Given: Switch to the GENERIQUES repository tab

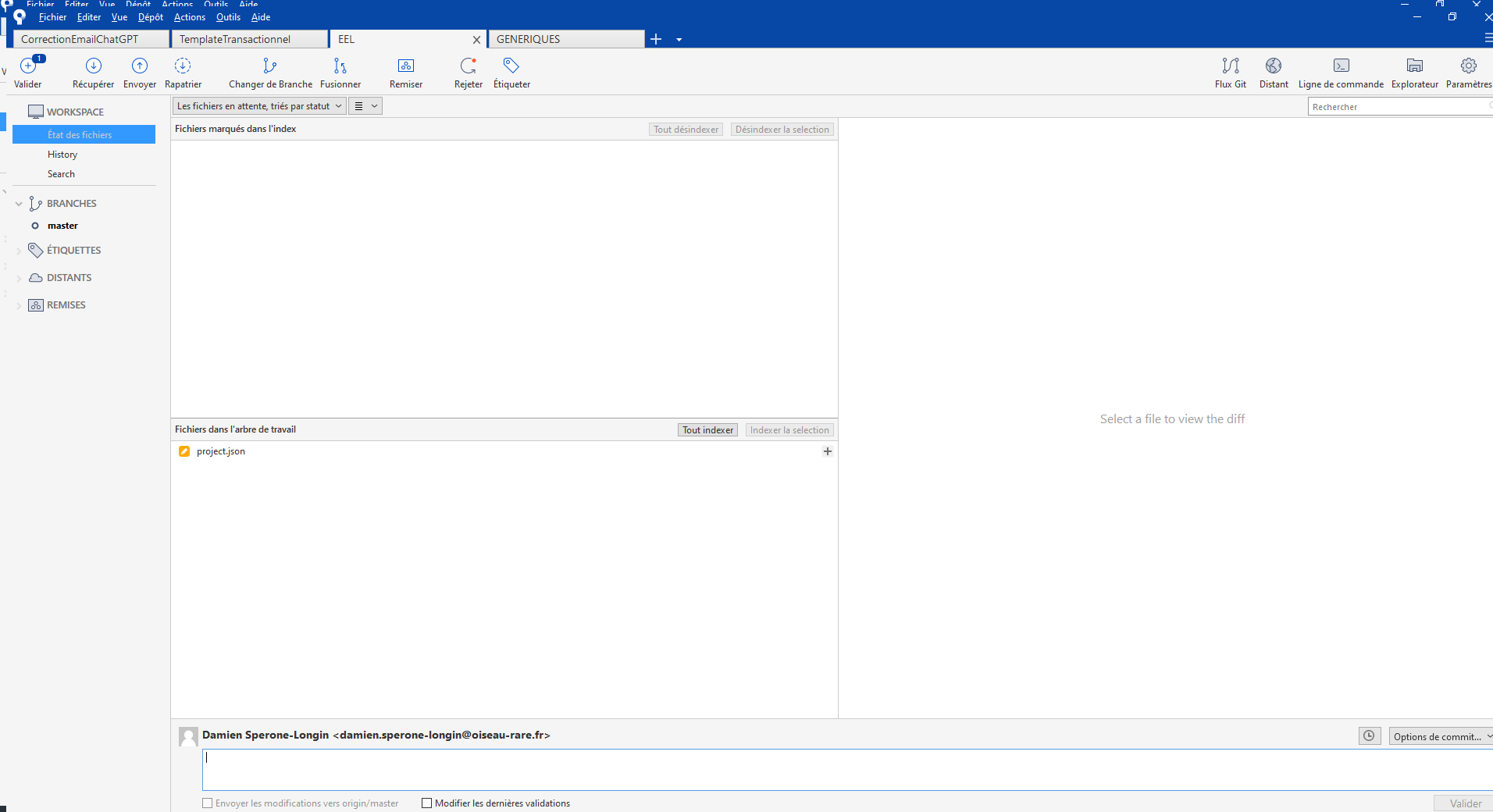Looking at the screenshot, I should (x=565, y=39).
